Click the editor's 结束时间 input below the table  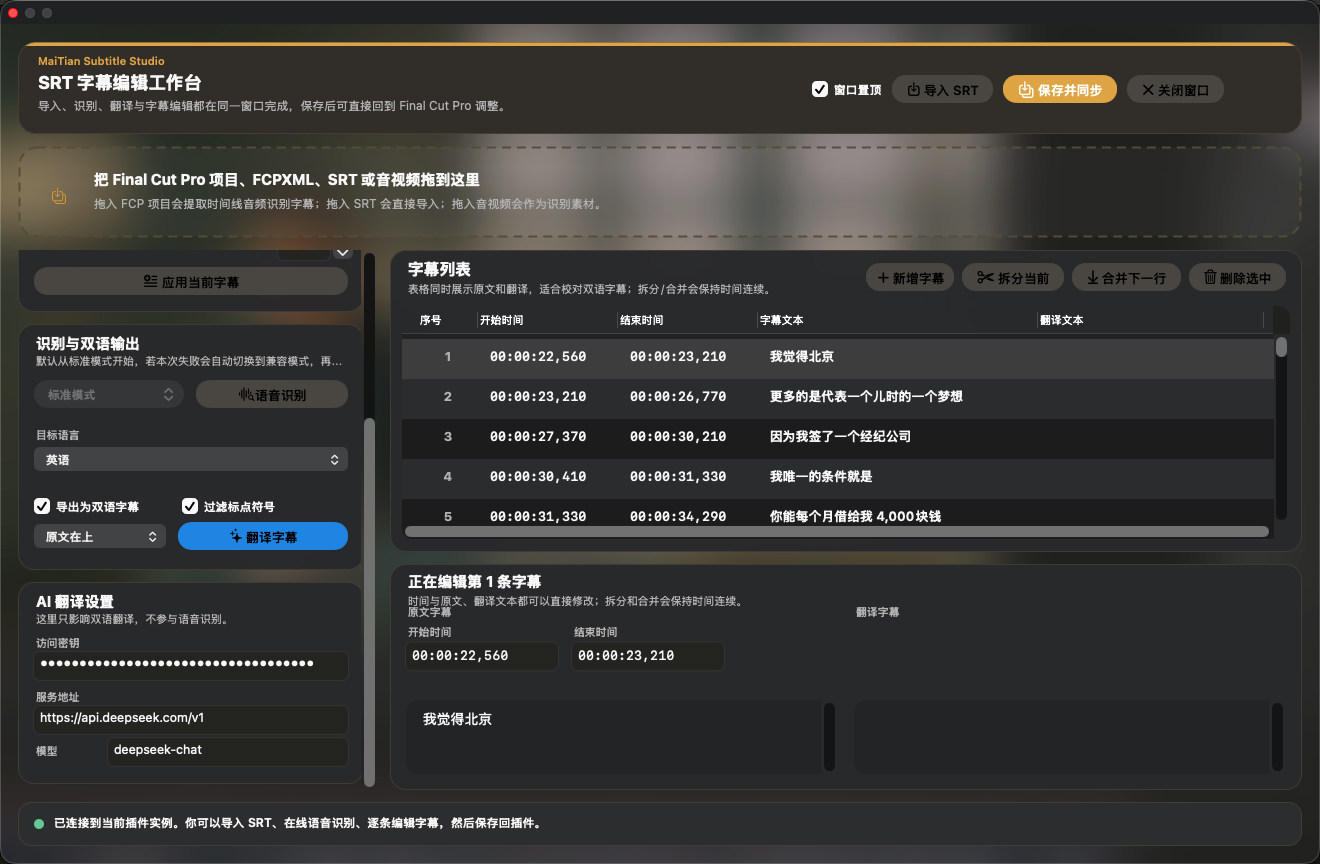(648, 656)
